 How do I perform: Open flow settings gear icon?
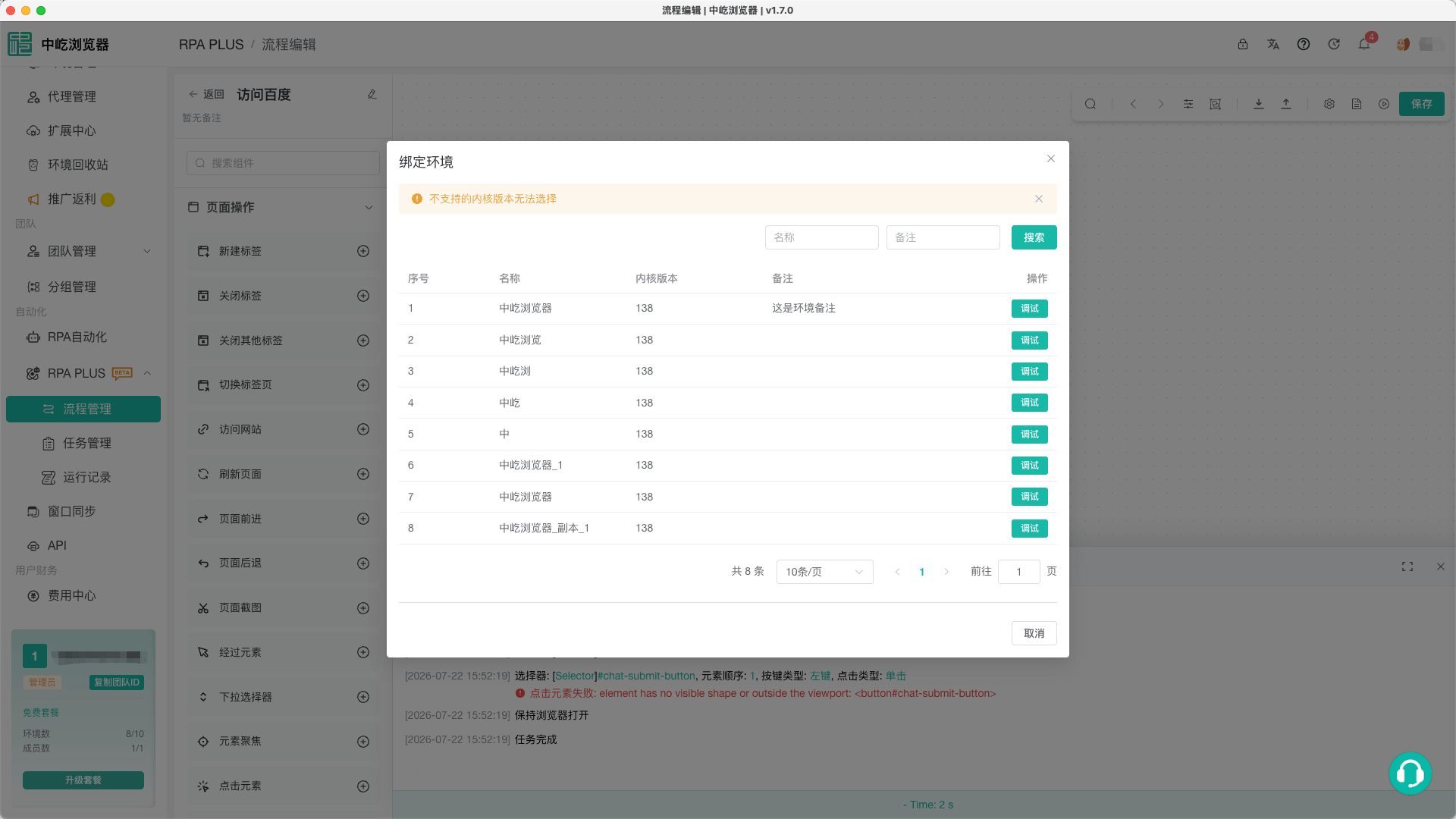click(1329, 104)
